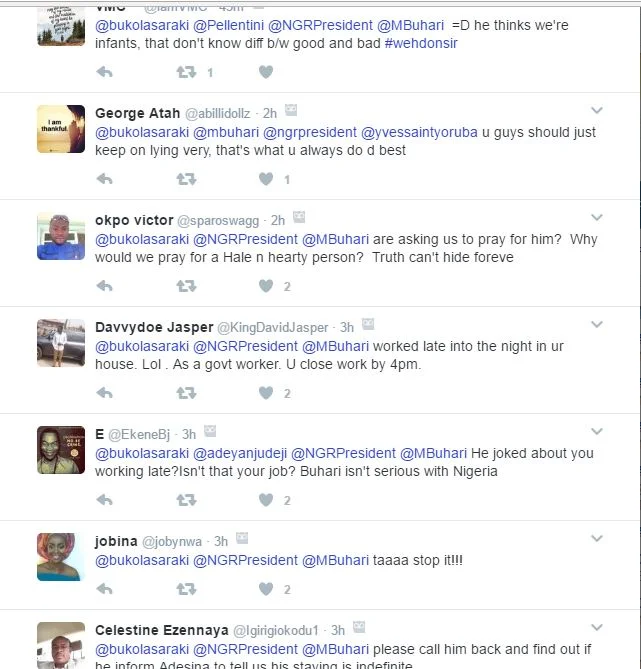Open jobina's avatar thumbnail
Screen dimensions: 641x669
(61, 558)
